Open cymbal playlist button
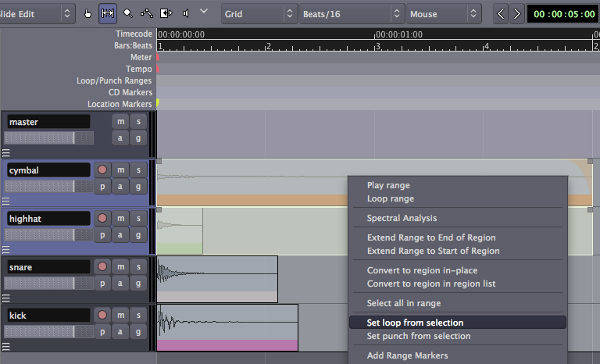 point(102,186)
